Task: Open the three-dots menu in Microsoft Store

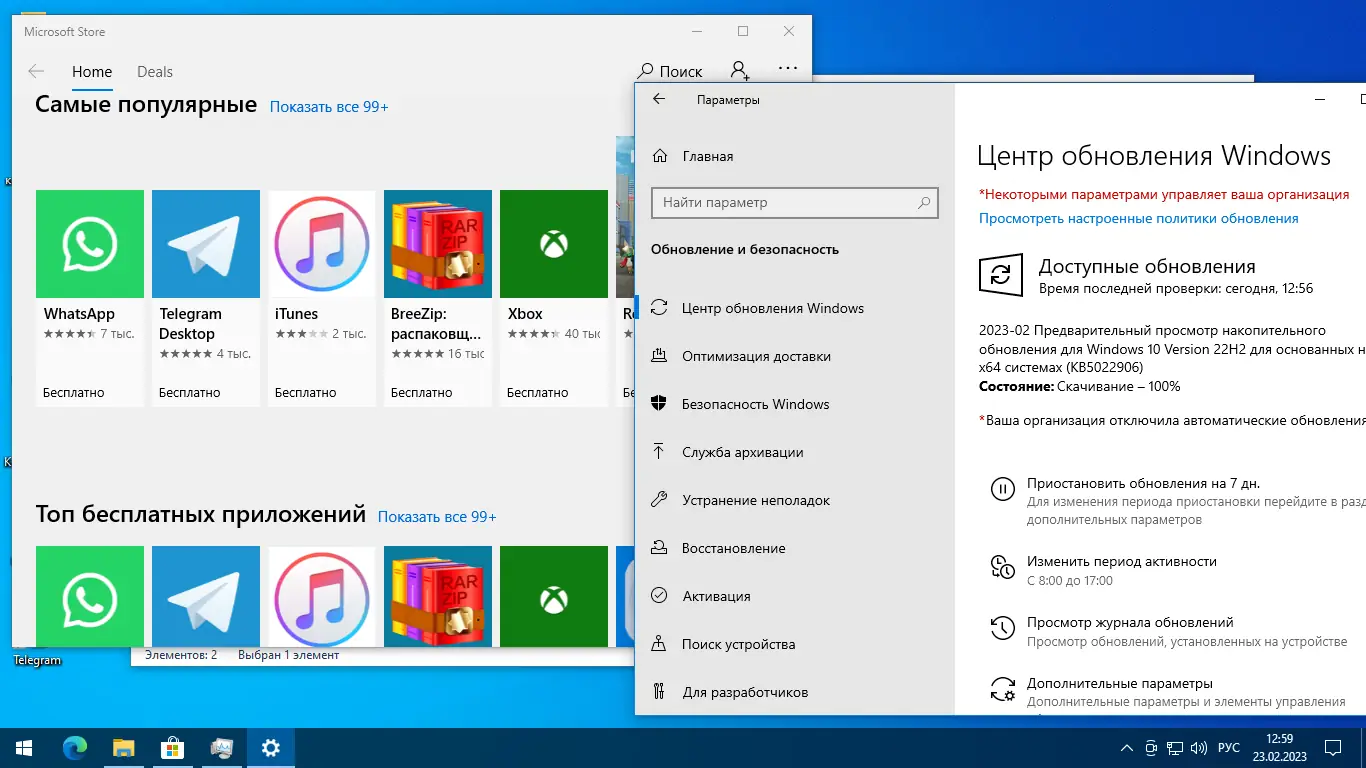Action: tap(788, 69)
